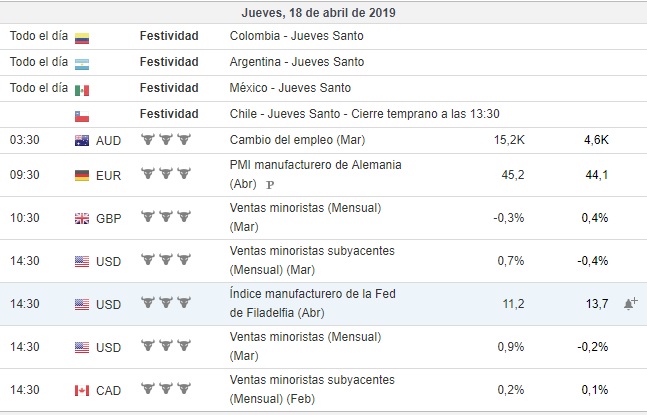Click bull importance icons on AUD row
This screenshot has height=415, width=647.
click(165, 139)
